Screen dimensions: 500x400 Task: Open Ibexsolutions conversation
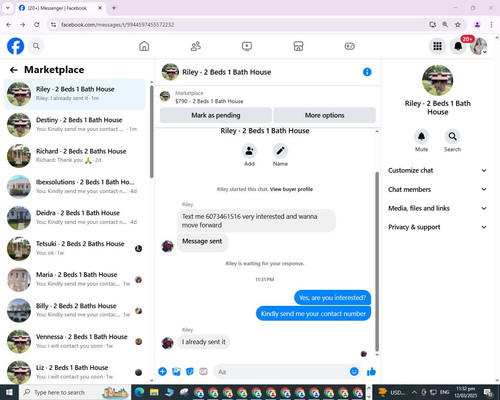pyautogui.click(x=75, y=187)
